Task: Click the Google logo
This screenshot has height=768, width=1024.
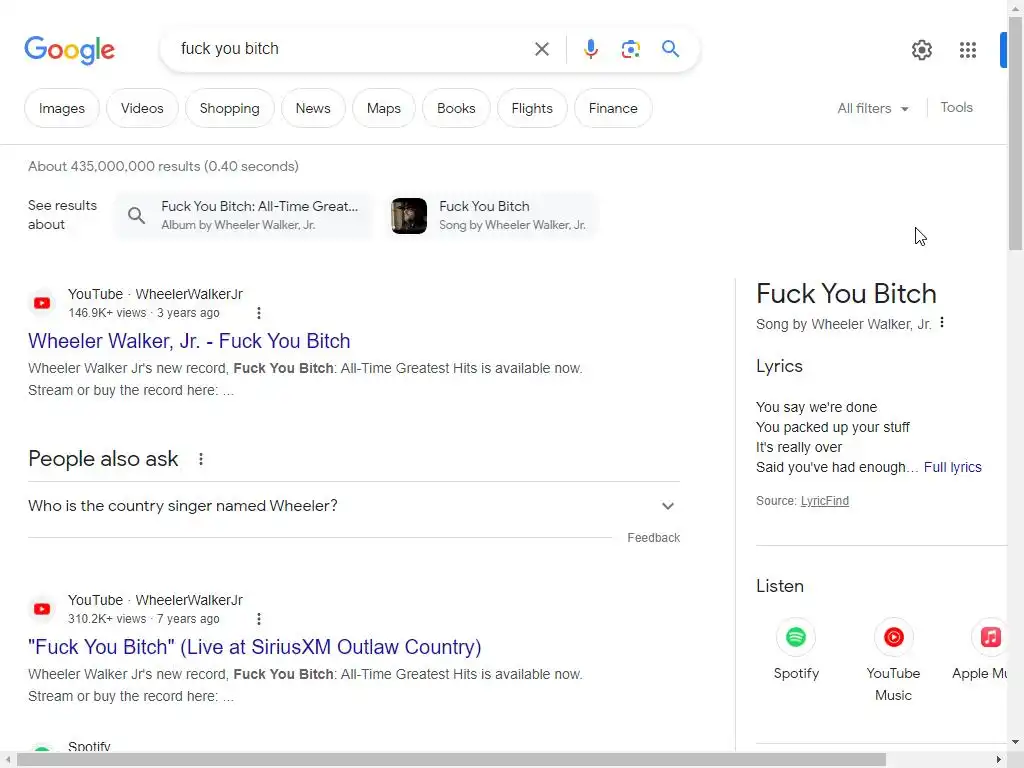Action: click(69, 50)
